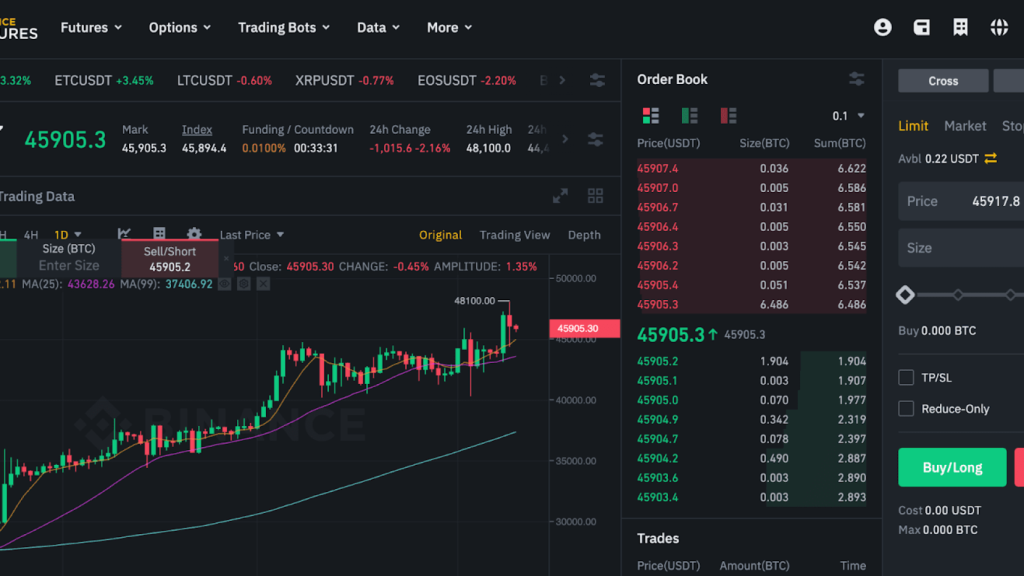Click the Buy/Long button
1024x576 pixels.
click(952, 467)
